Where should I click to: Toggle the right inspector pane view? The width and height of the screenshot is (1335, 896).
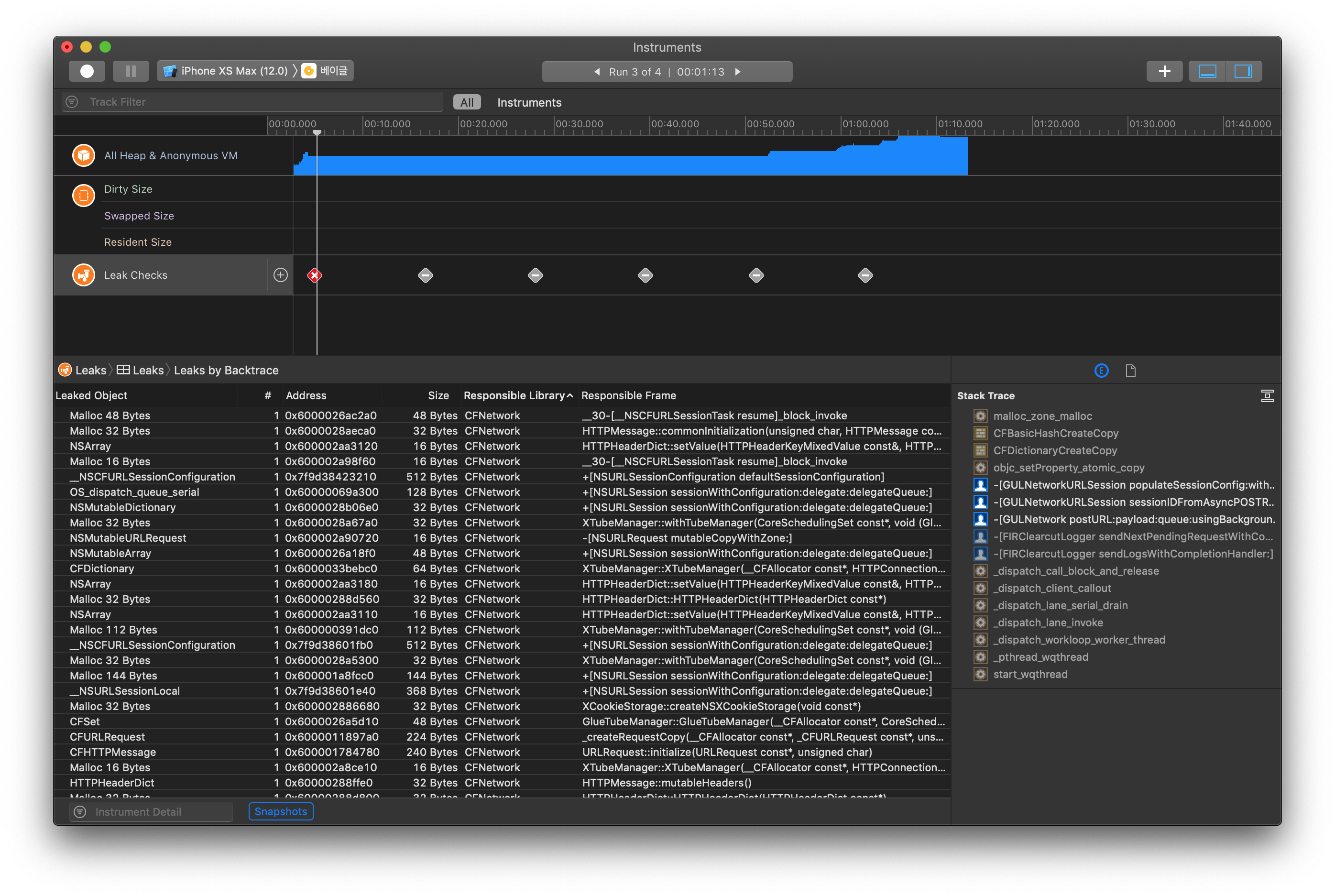point(1243,71)
